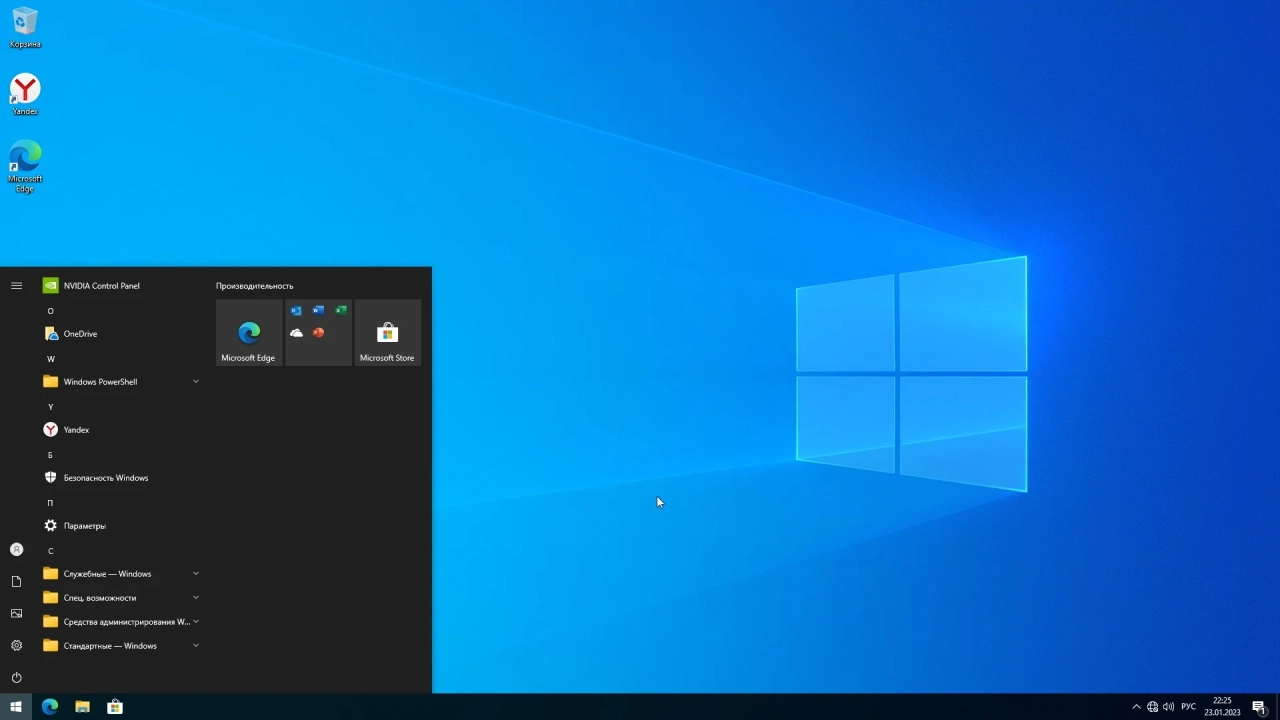
Task: Open the volume speaker tray icon
Action: coord(1169,707)
